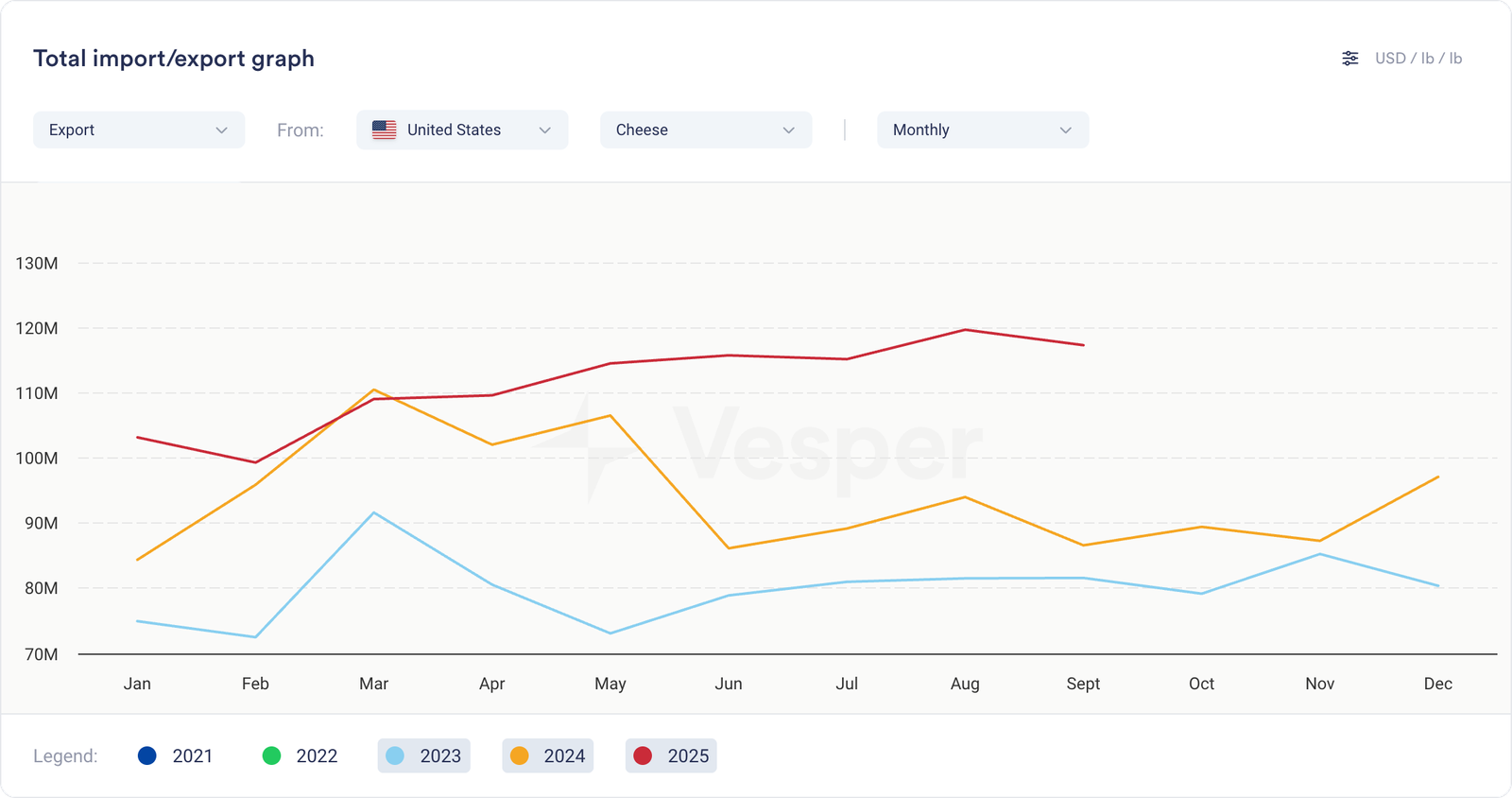1512x798 pixels.
Task: Click the chevron in the United States selector
Action: tap(544, 130)
